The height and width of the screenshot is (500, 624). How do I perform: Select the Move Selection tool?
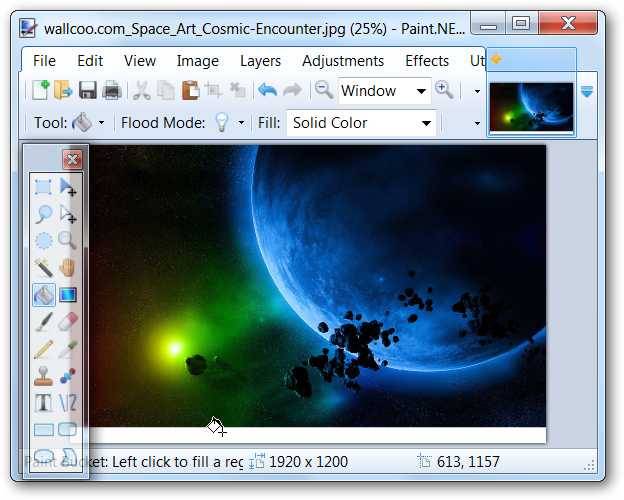tap(68, 214)
